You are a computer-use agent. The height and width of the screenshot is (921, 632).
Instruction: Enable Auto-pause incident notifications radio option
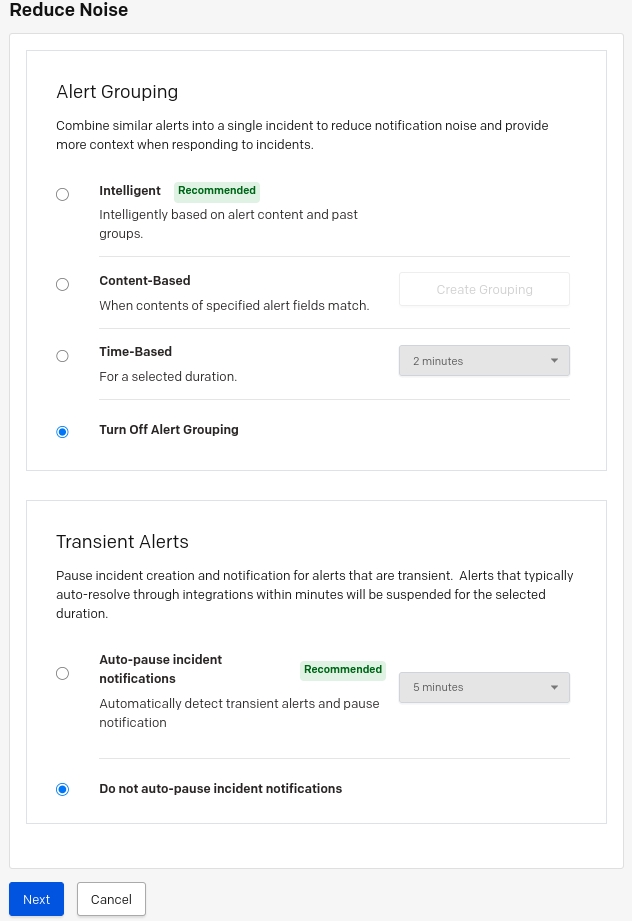point(62,673)
